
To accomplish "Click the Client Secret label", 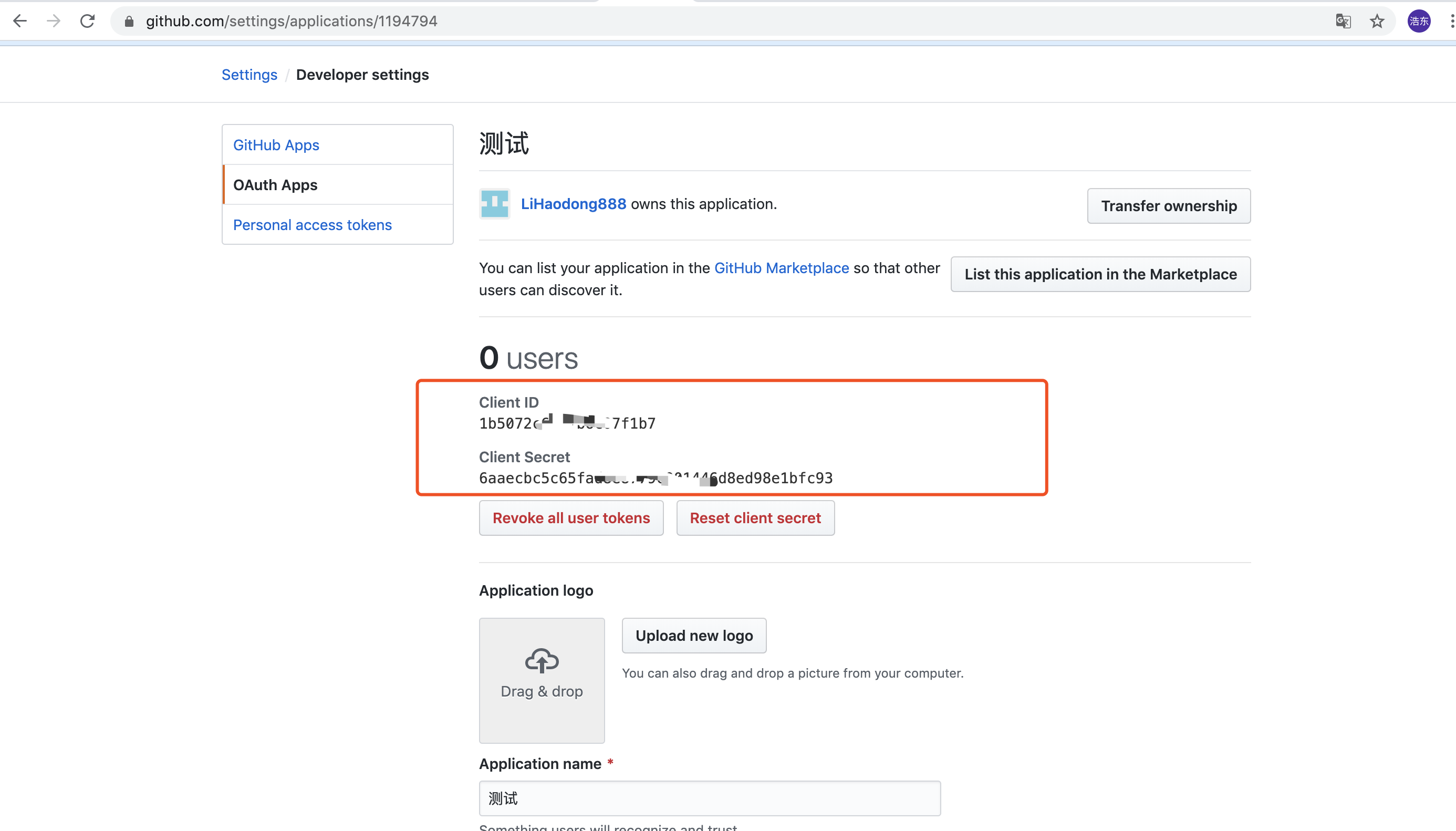I will (524, 457).
